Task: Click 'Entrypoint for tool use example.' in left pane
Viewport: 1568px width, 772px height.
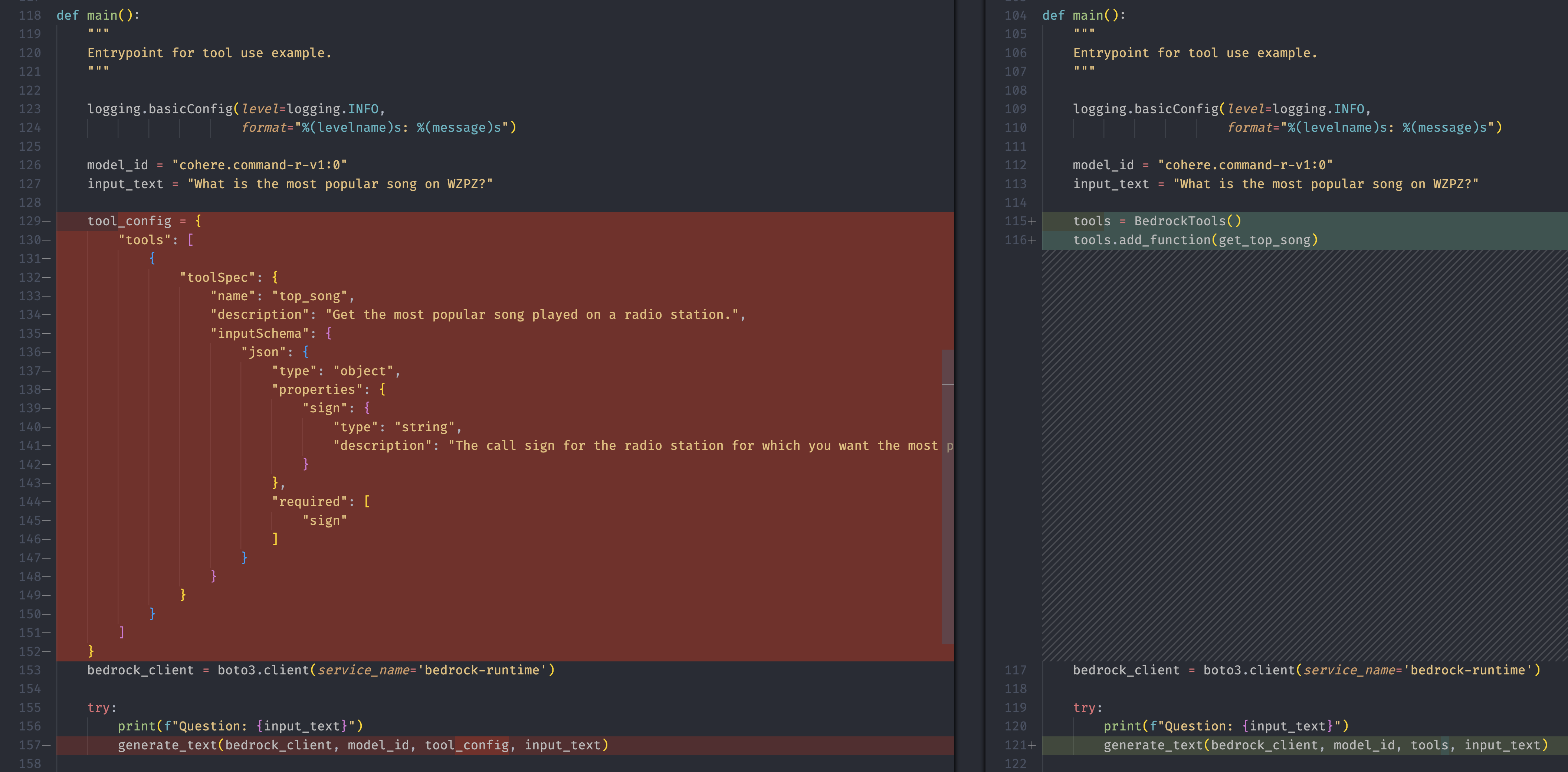Action: 209,53
